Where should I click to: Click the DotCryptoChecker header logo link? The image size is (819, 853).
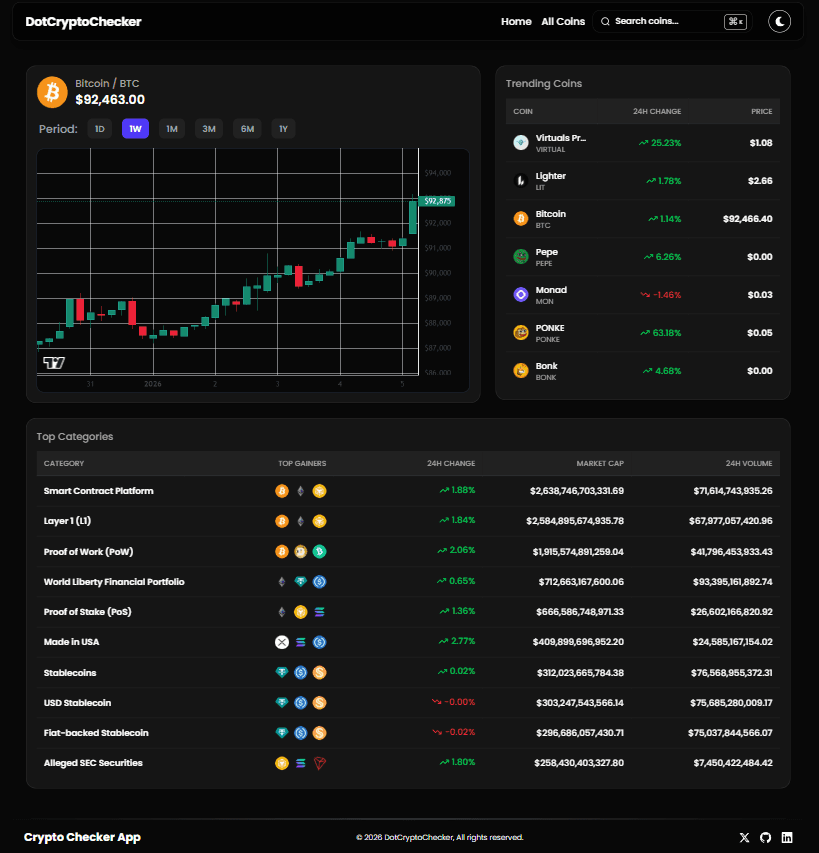tap(83, 21)
